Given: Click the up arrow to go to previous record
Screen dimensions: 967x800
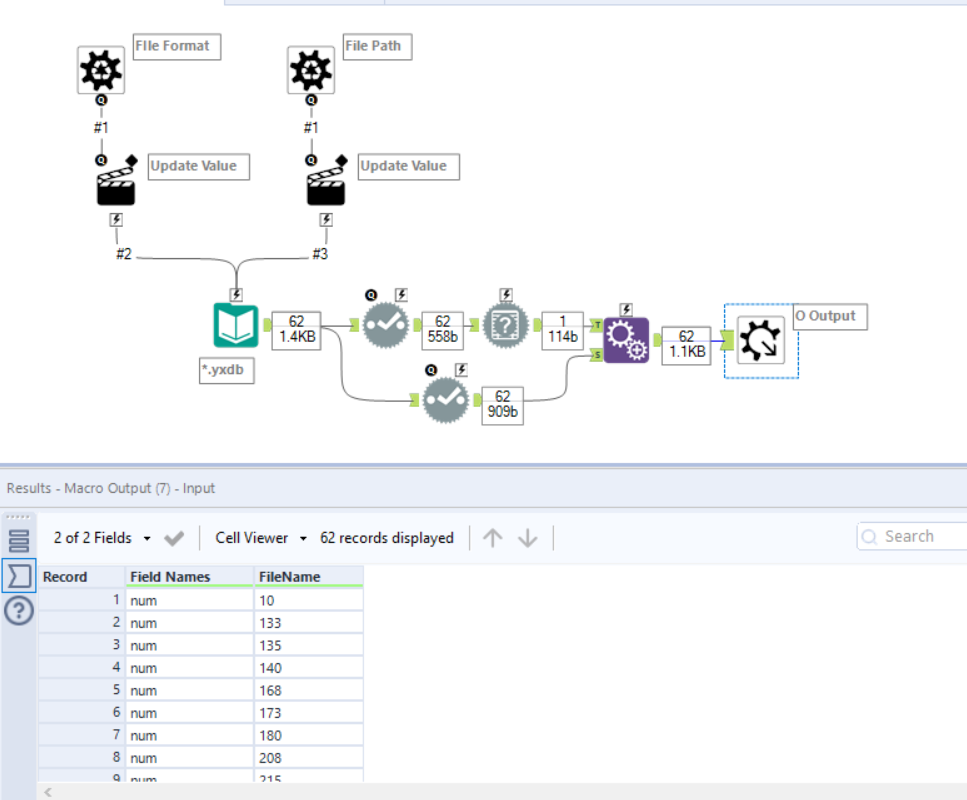Looking at the screenshot, I should click(x=492, y=537).
